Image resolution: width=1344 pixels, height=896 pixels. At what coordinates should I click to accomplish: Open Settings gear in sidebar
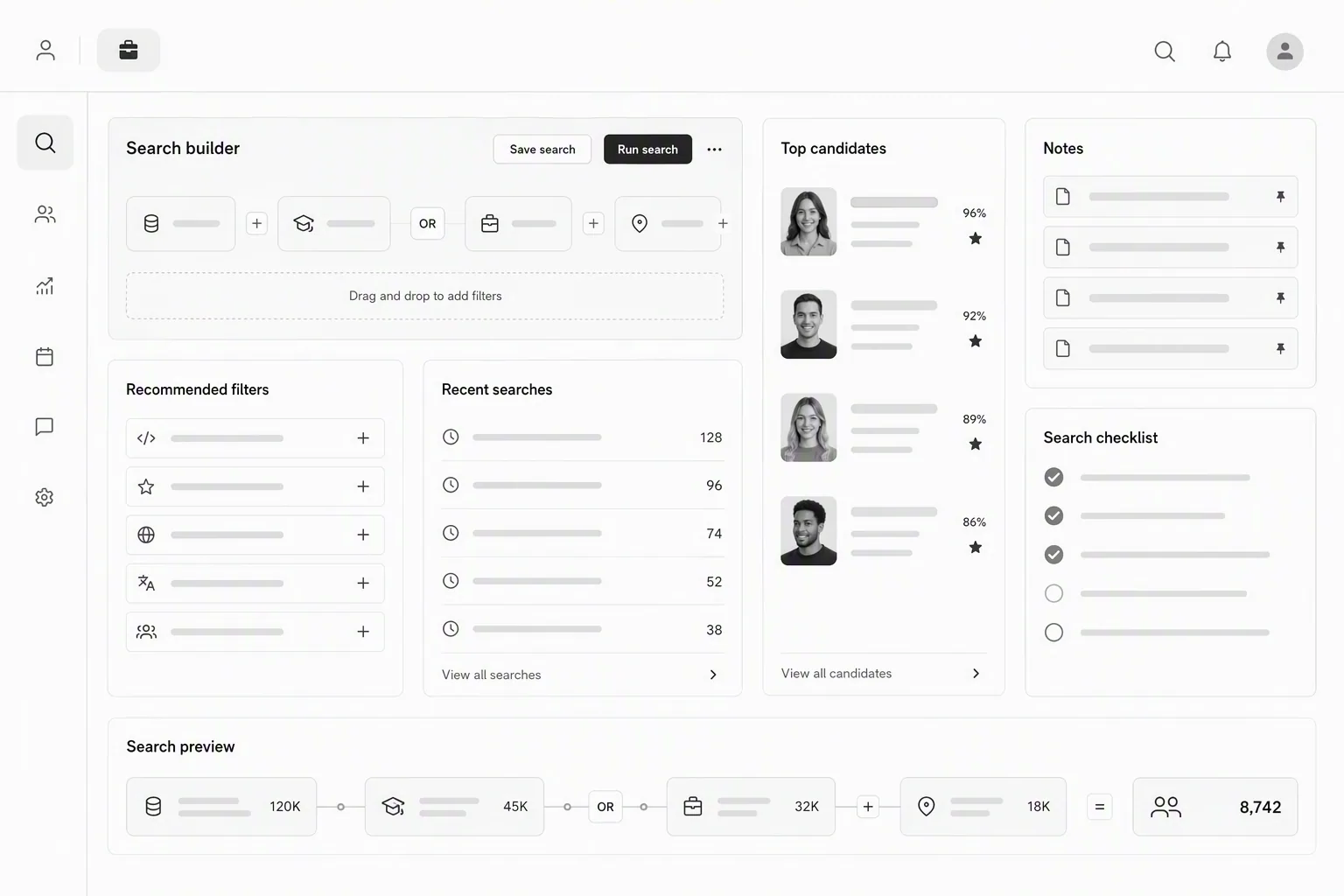click(45, 497)
